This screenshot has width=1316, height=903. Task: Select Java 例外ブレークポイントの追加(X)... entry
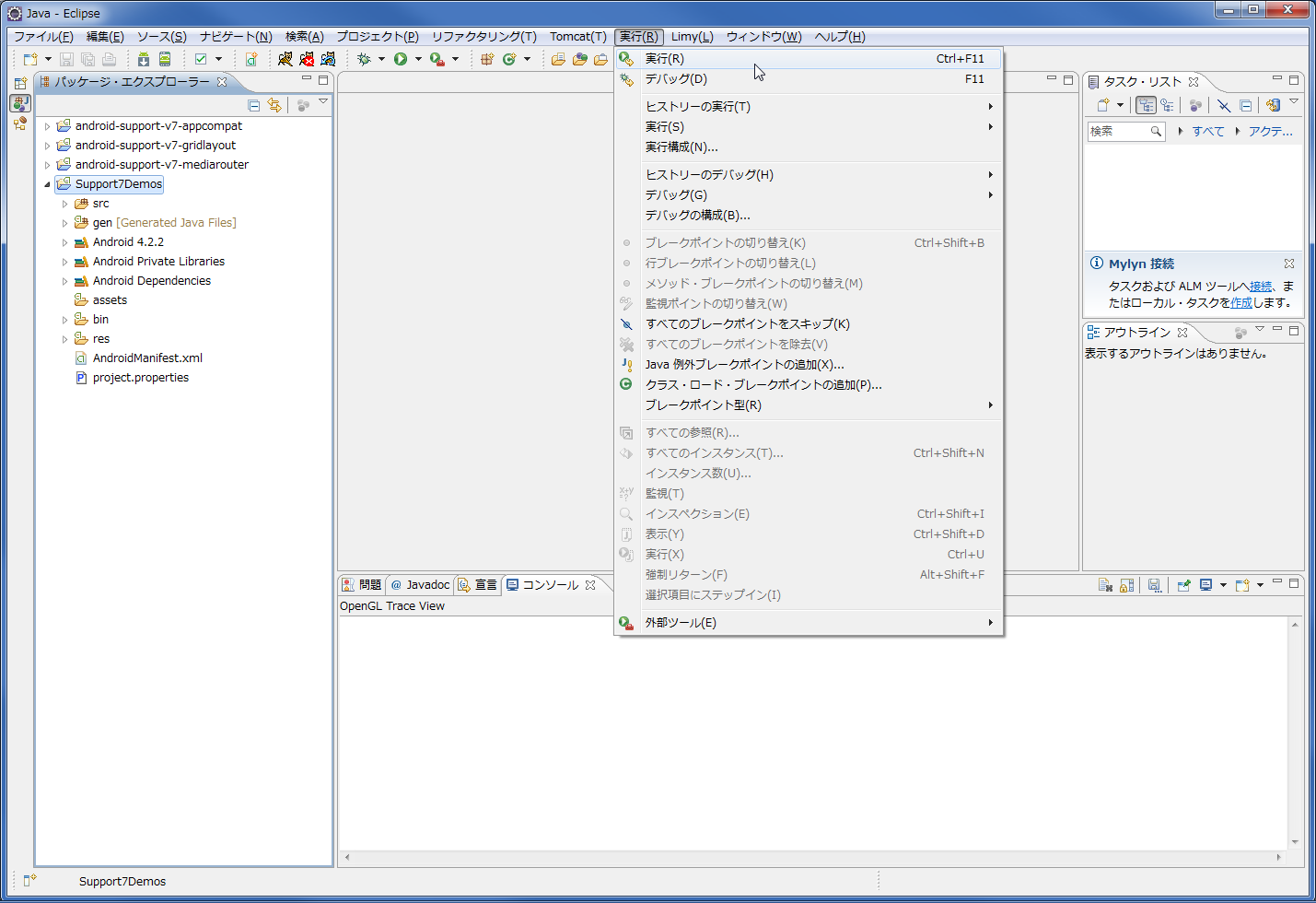[x=809, y=365]
